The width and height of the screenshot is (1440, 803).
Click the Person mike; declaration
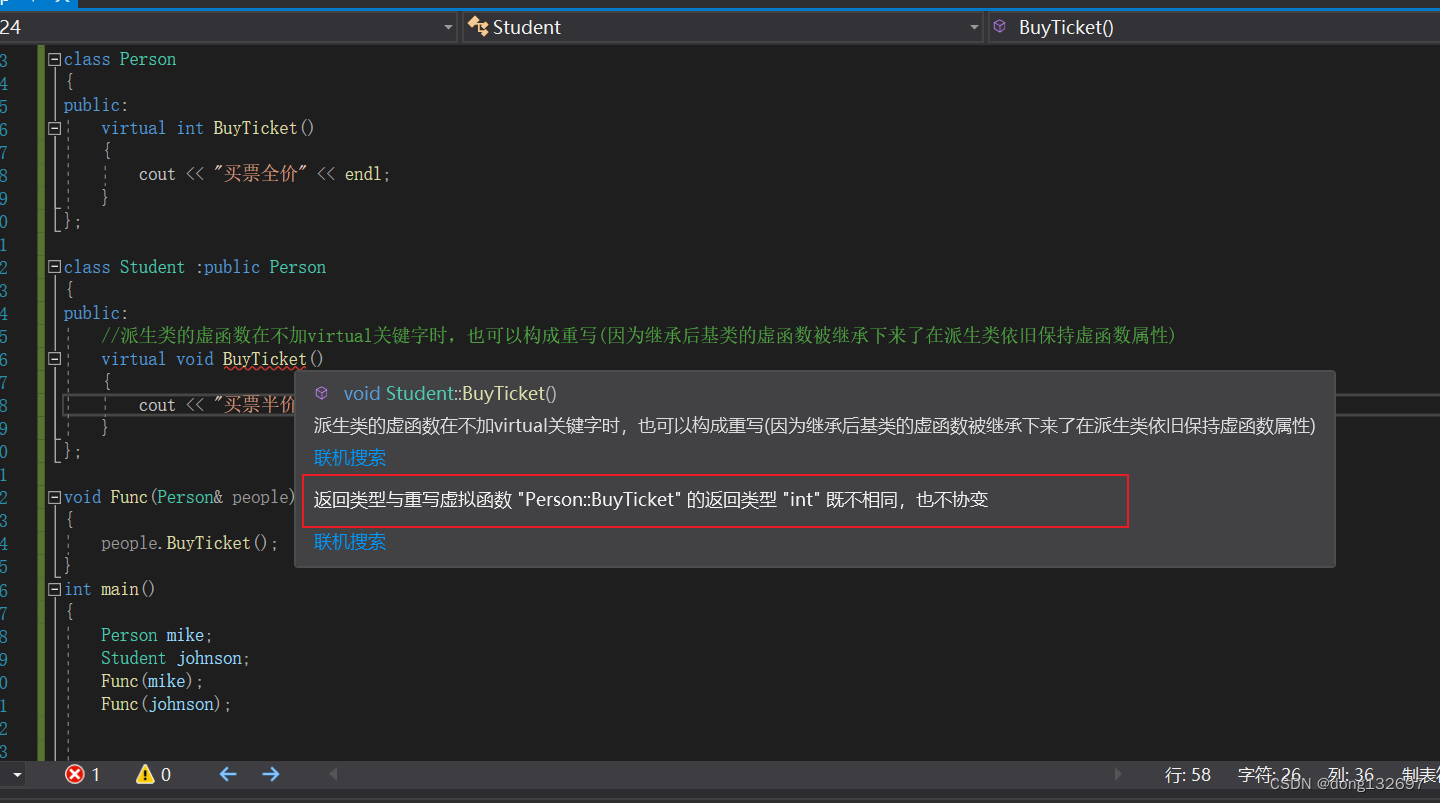tap(157, 635)
